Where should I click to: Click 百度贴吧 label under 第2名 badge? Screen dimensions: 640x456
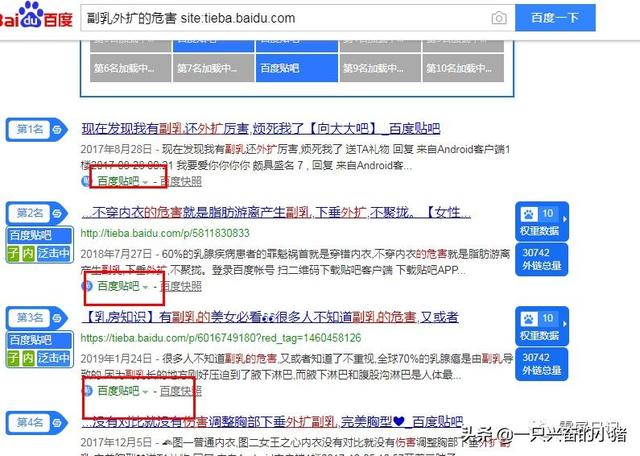[x=40, y=235]
